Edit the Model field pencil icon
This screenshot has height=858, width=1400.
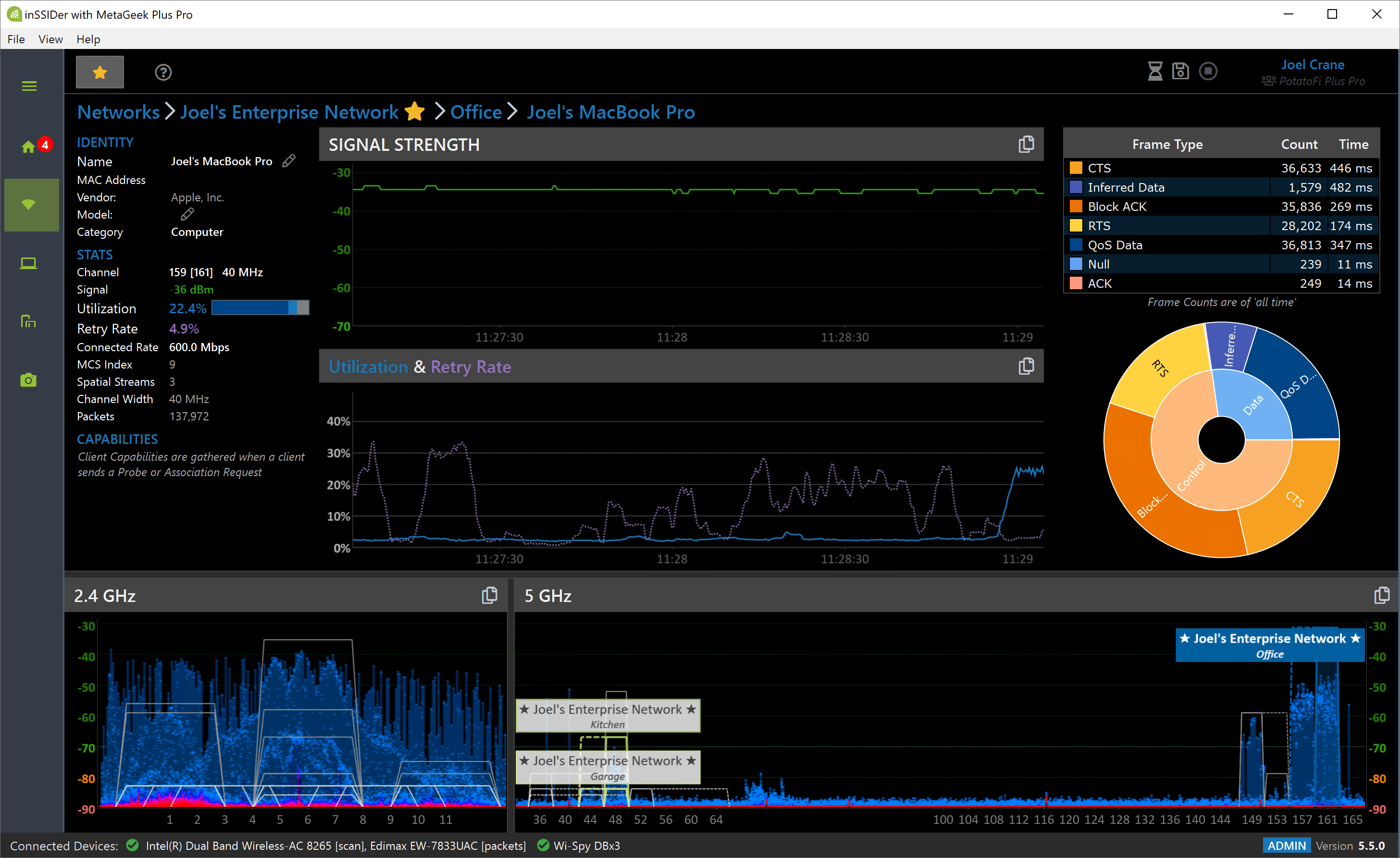coord(187,214)
